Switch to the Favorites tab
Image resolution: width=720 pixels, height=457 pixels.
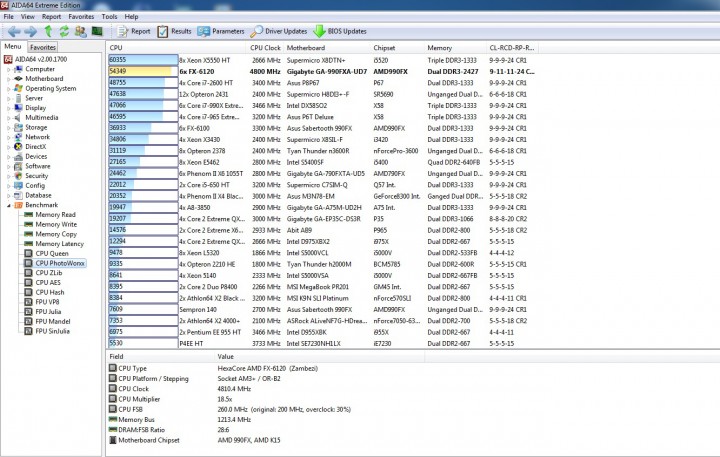pyautogui.click(x=43, y=47)
